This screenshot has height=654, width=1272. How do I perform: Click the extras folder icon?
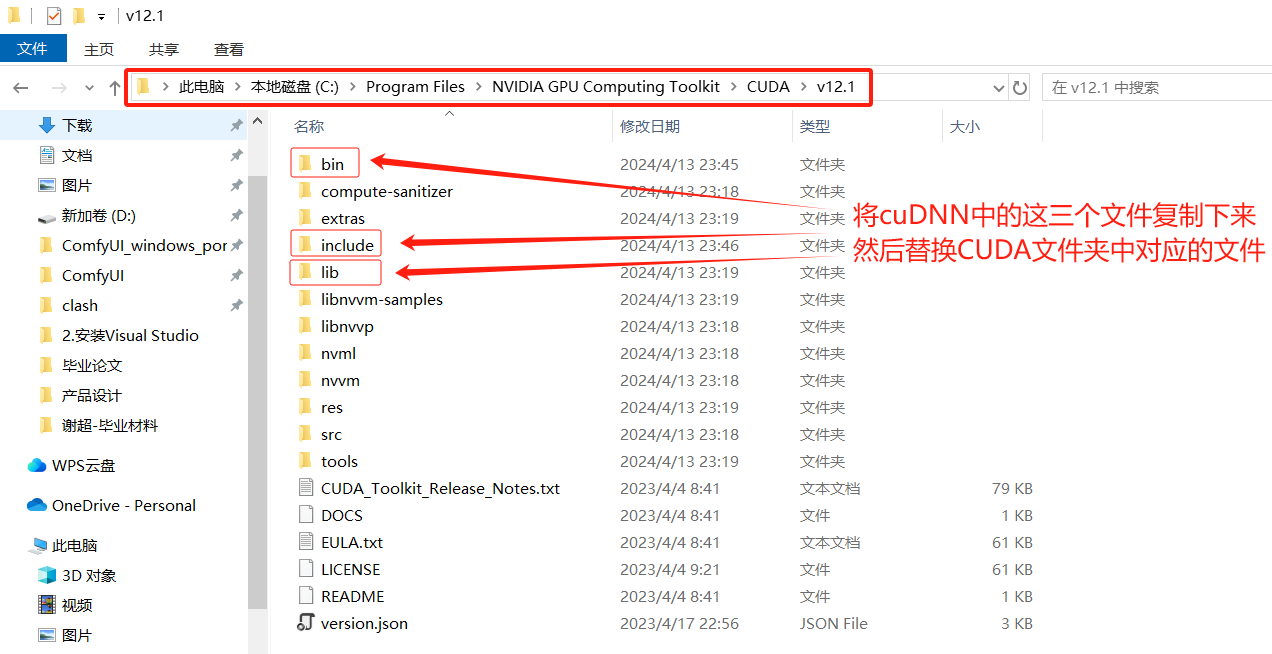pos(305,218)
